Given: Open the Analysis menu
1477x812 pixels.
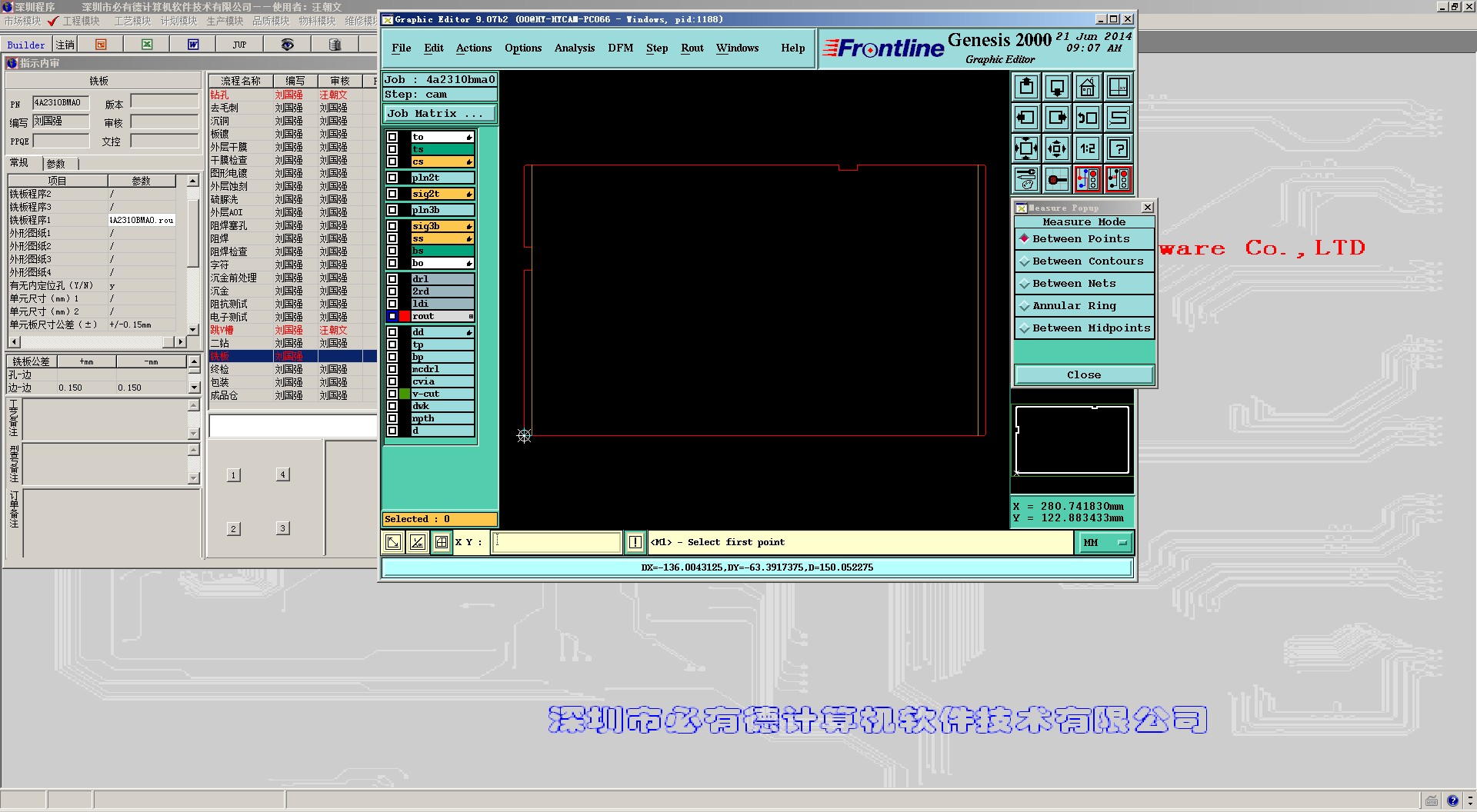Looking at the screenshot, I should [x=574, y=48].
